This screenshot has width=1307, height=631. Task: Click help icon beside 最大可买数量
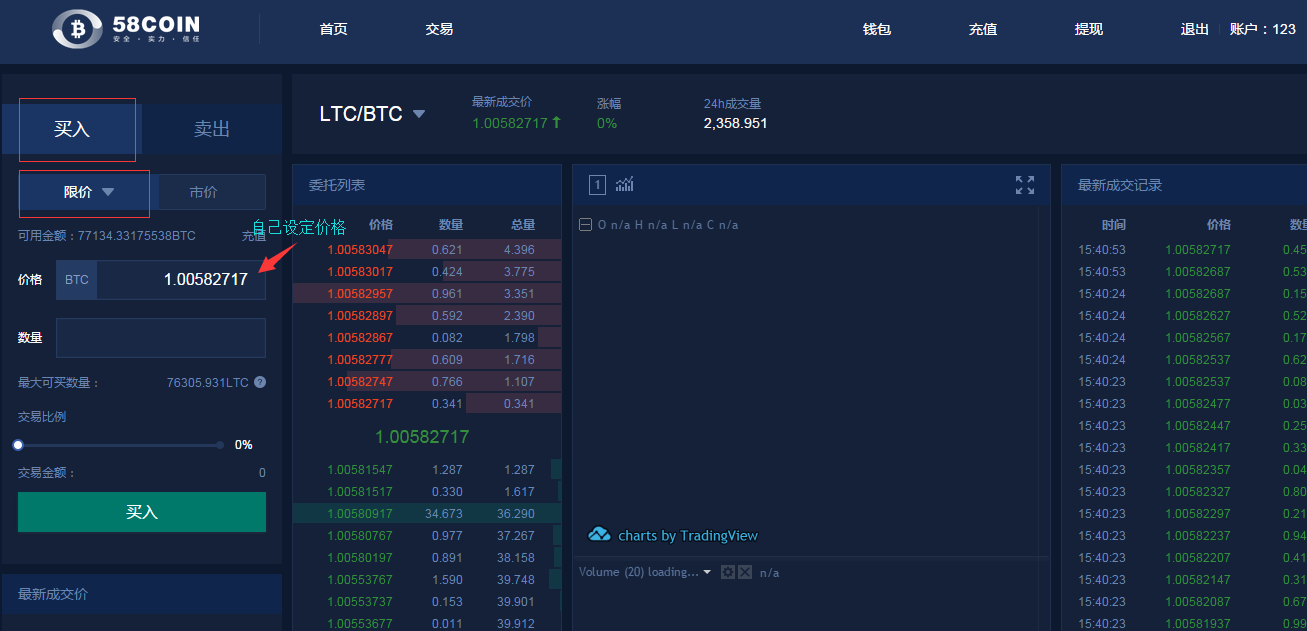click(x=260, y=382)
